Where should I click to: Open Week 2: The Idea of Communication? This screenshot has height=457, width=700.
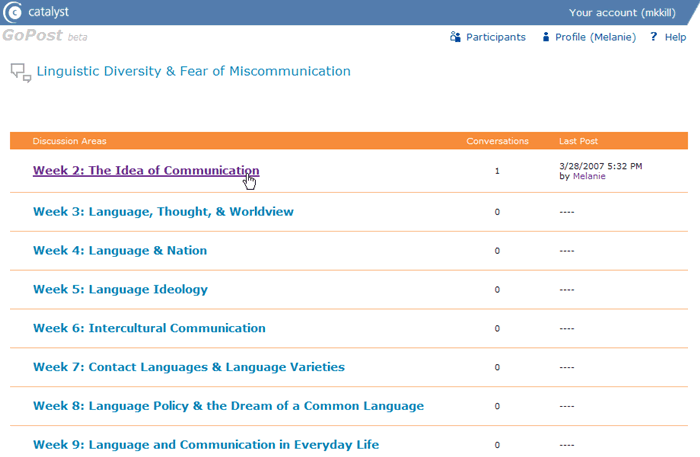146,171
